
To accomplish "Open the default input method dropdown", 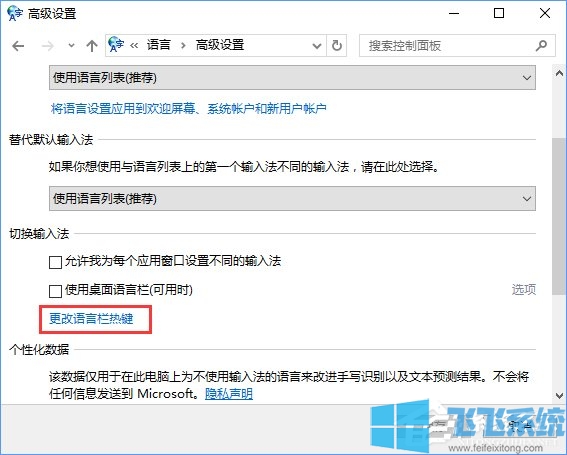I will (x=292, y=198).
